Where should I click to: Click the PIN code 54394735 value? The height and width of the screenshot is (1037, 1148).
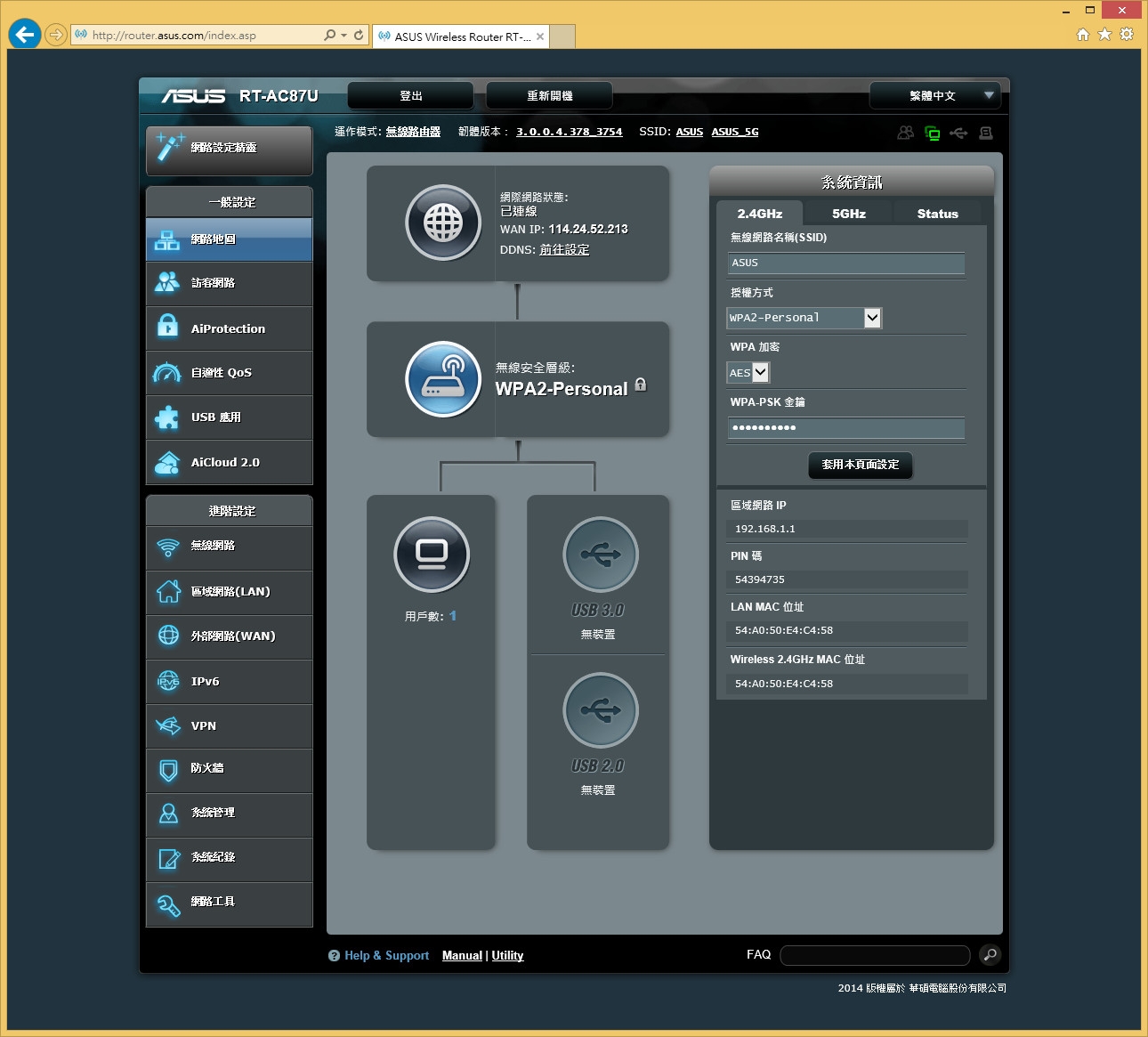click(x=760, y=579)
